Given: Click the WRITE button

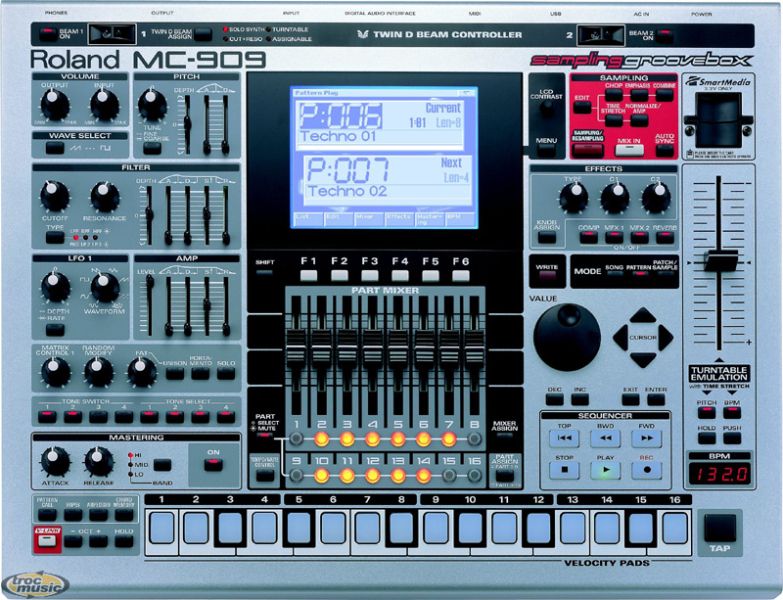Looking at the screenshot, I should (547, 275).
